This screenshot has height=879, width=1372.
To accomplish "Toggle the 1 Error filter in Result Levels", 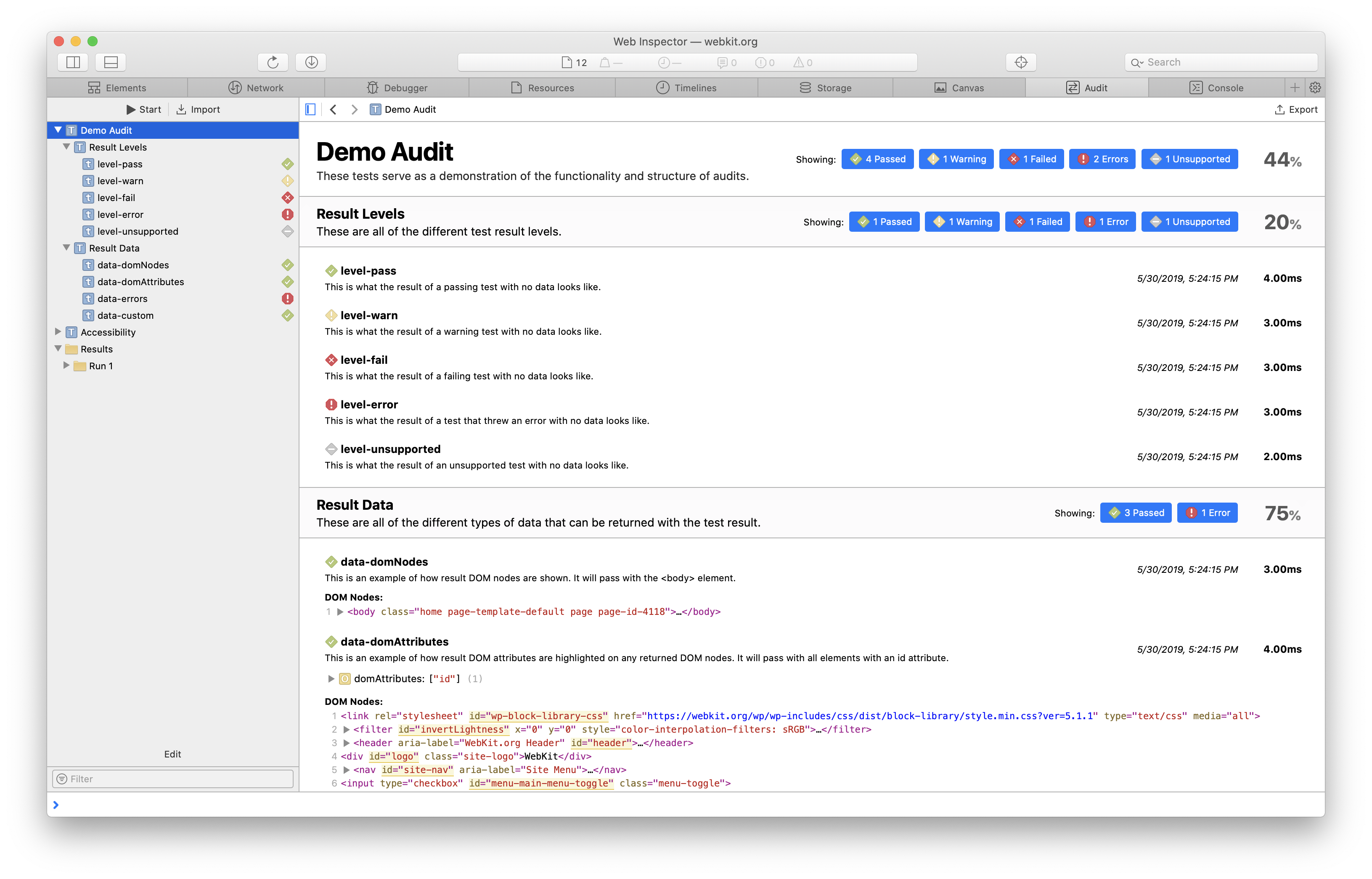I will 1105,222.
